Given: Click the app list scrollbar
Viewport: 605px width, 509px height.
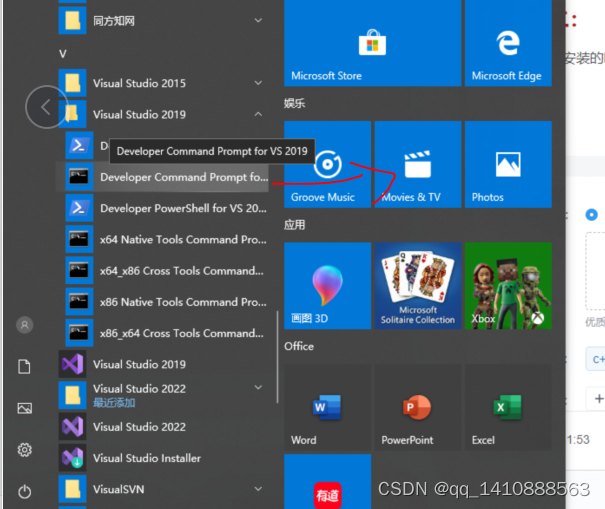Looking at the screenshot, I should pos(277,357).
